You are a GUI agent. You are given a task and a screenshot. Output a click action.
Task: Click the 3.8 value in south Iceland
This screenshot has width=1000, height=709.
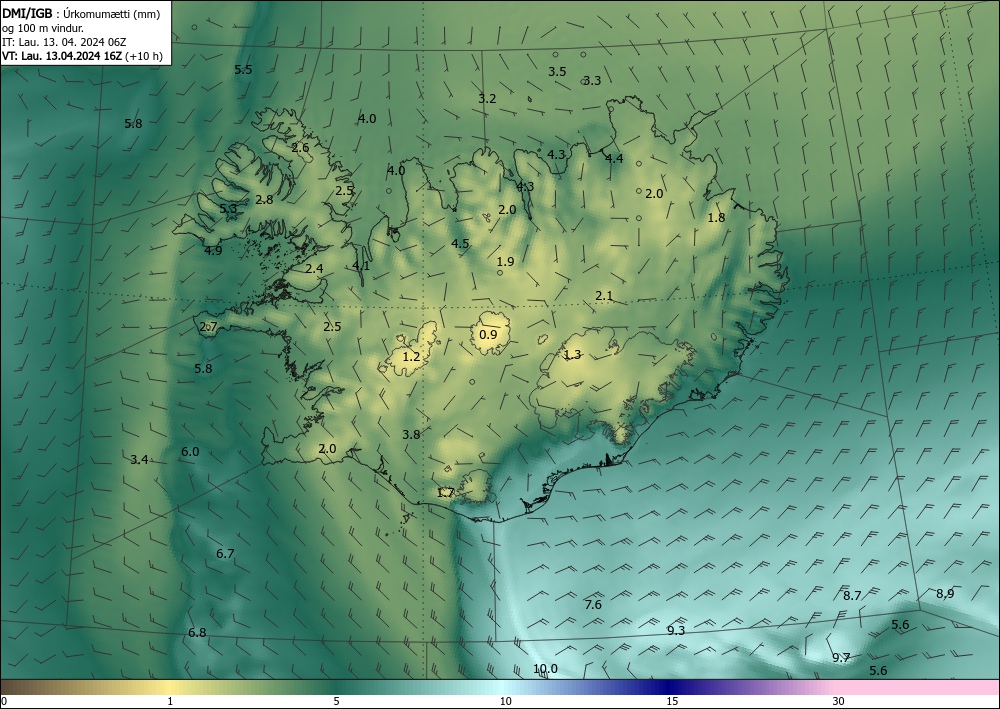point(411,434)
